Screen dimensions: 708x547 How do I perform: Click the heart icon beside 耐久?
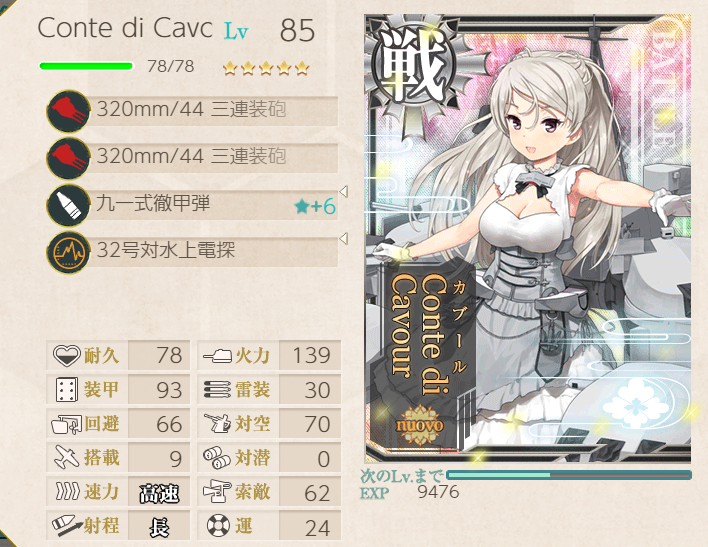tap(66, 355)
